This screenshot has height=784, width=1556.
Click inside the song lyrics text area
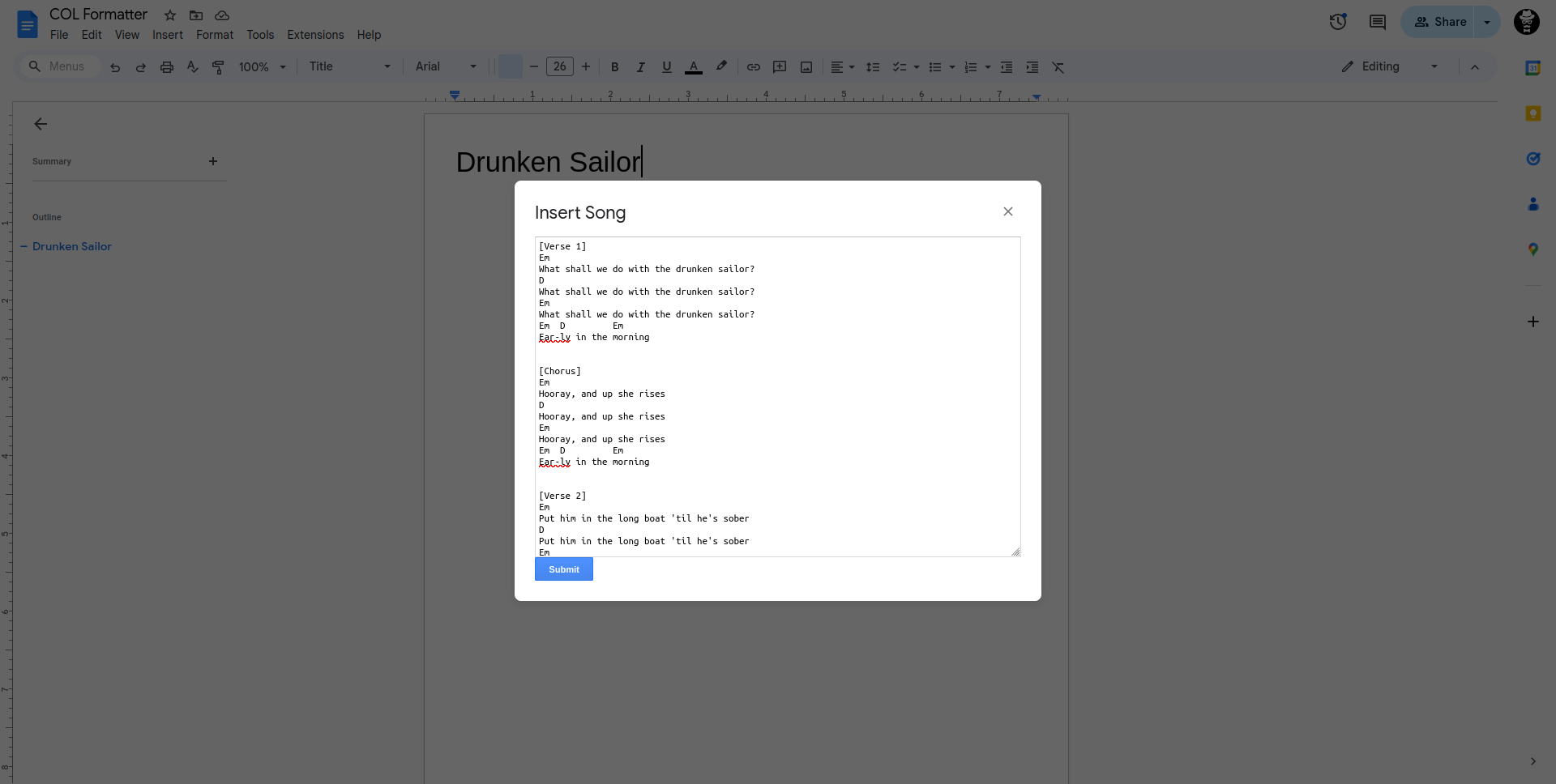[777, 397]
